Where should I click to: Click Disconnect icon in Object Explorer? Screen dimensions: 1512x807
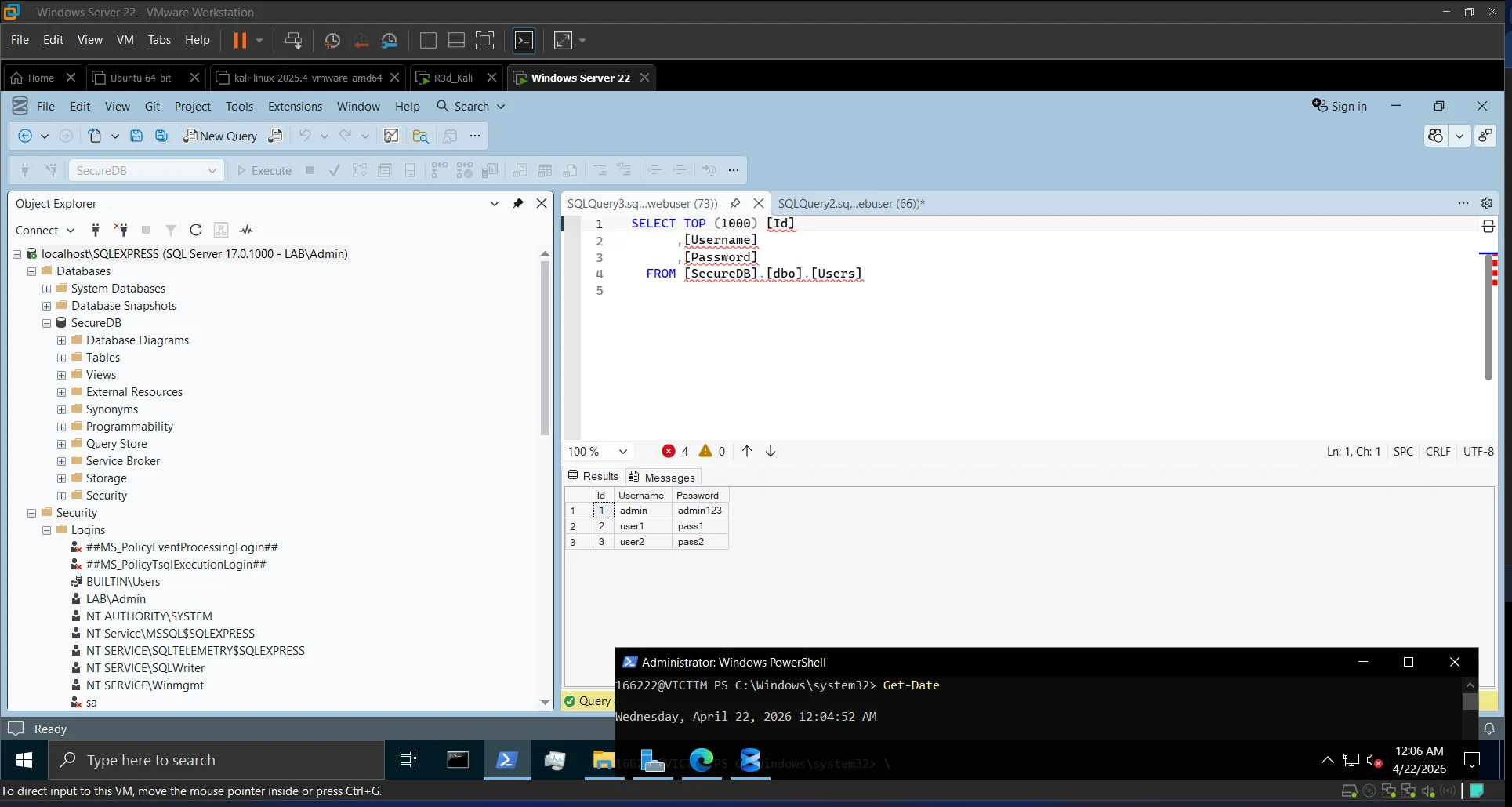coord(121,230)
